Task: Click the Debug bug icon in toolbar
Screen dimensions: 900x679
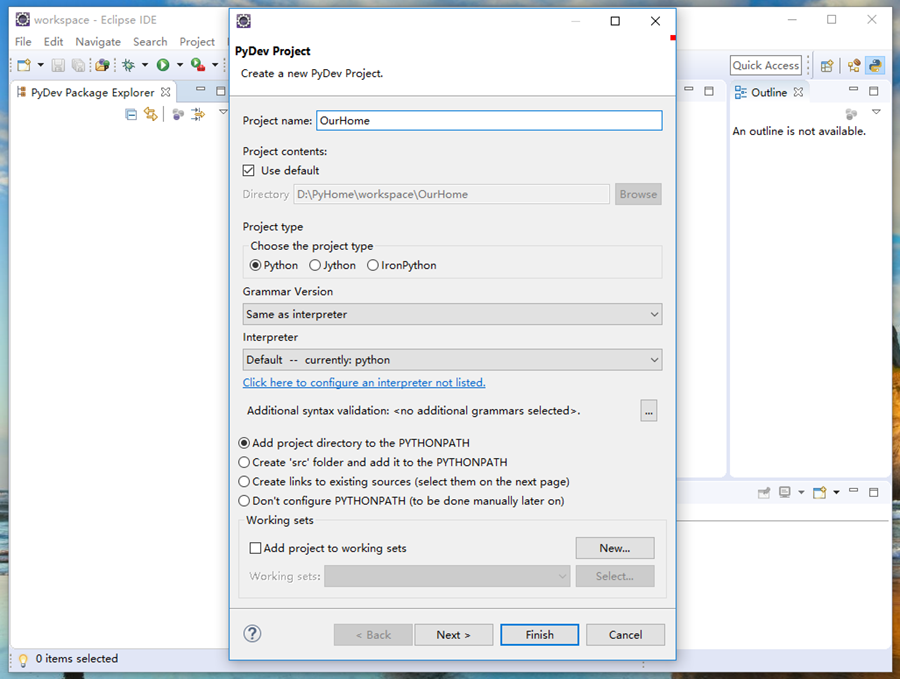Action: tap(129, 65)
